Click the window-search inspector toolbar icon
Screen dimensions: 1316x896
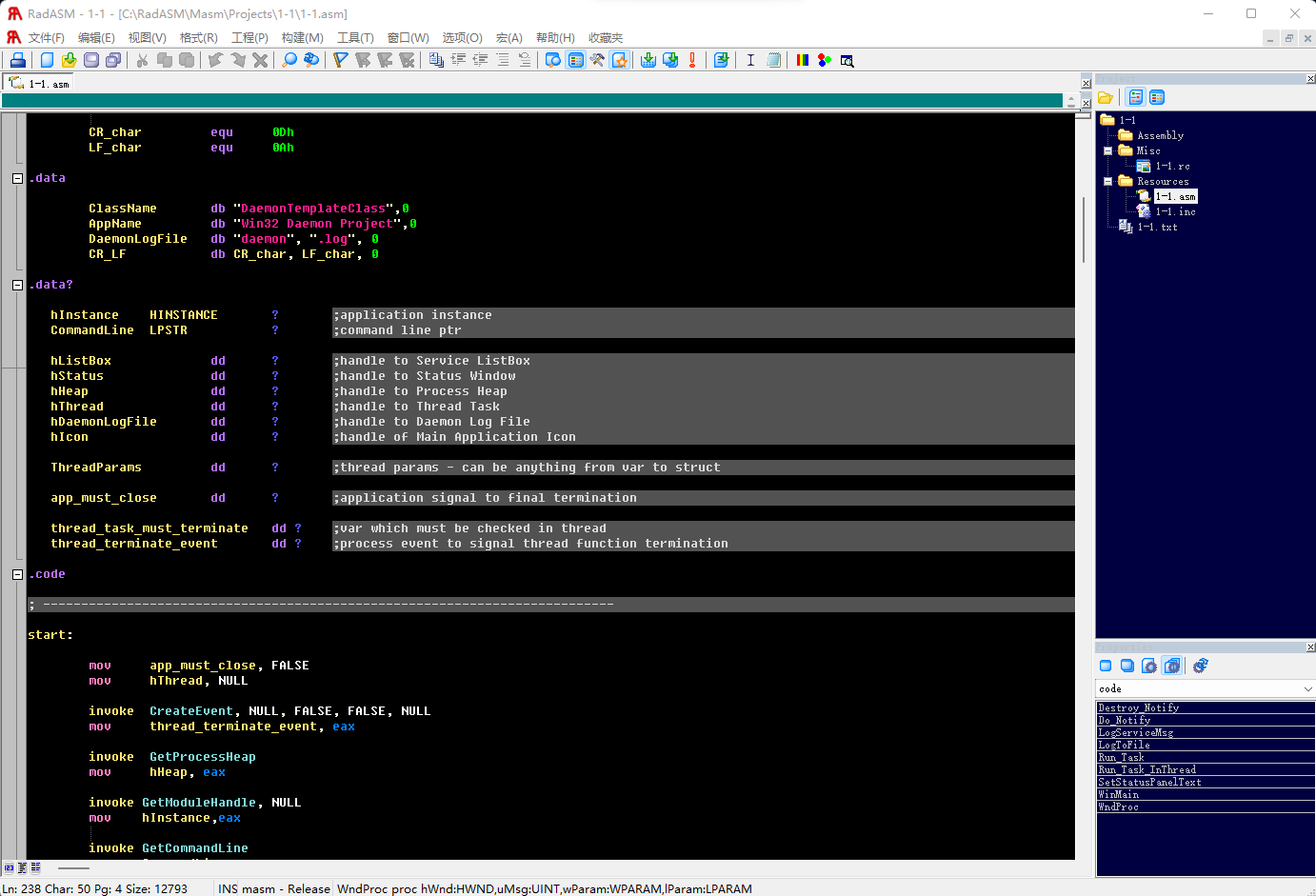(847, 60)
